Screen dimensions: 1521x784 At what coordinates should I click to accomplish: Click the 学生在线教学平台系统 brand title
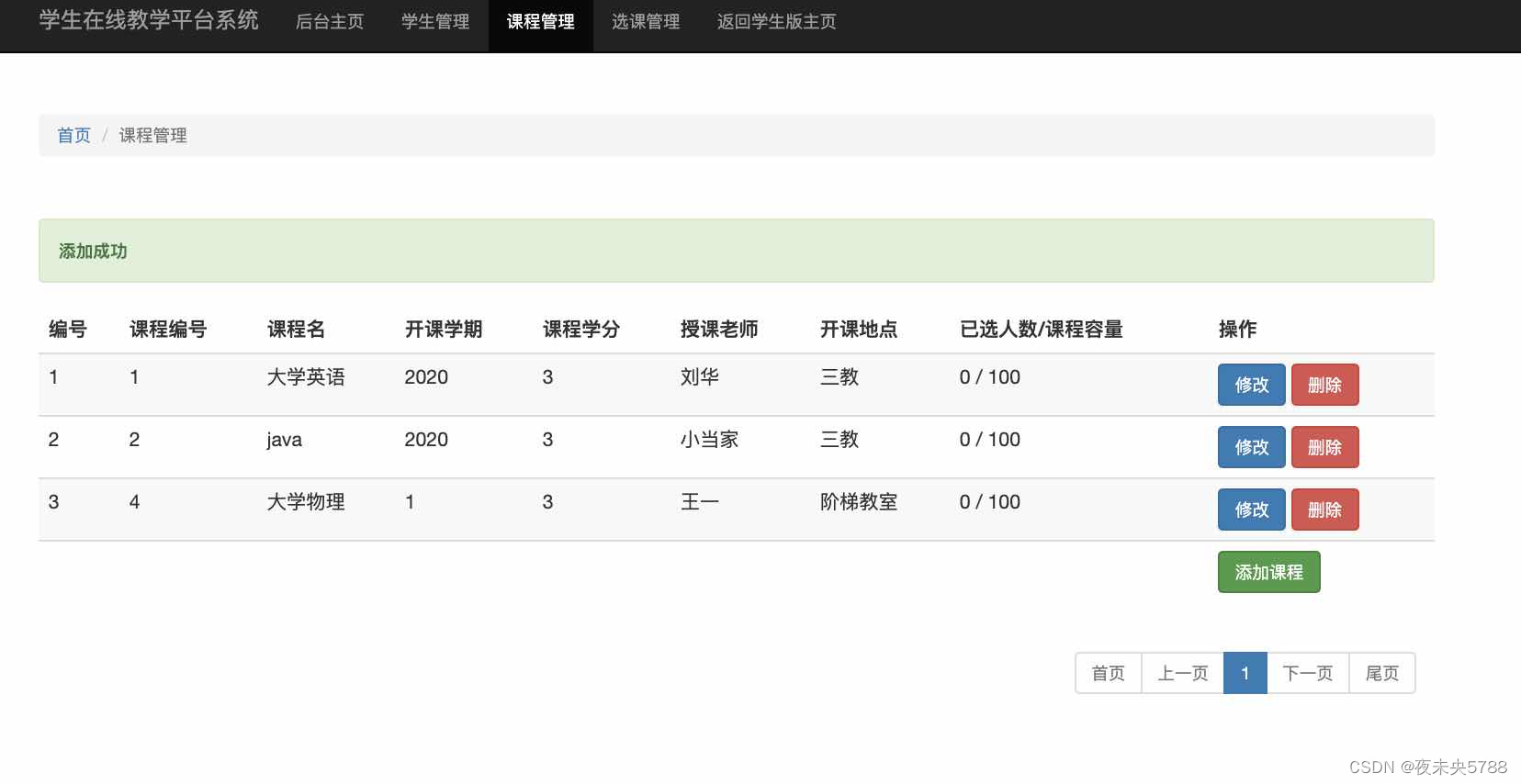pos(149,20)
